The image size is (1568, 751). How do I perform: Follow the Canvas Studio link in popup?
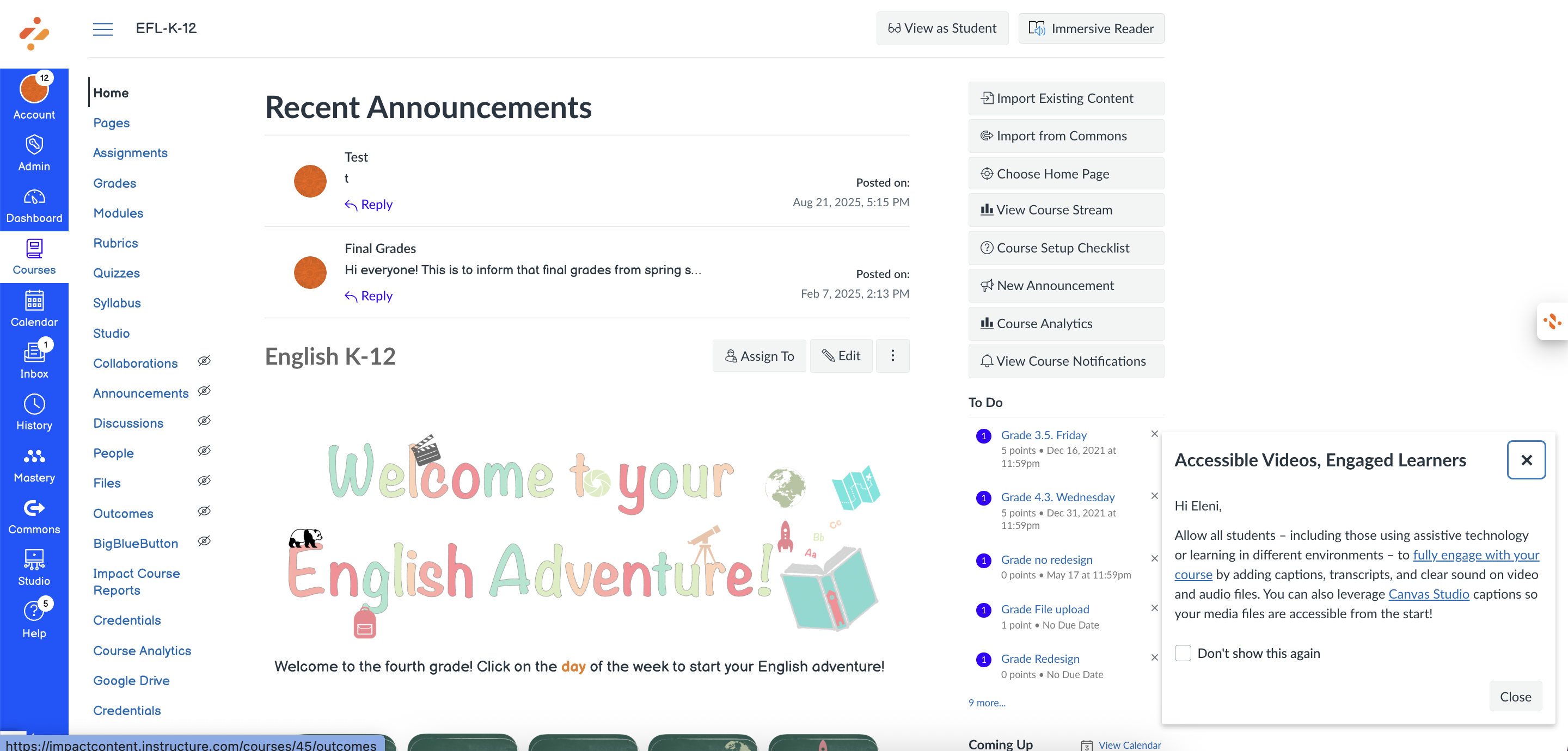pos(1429,593)
